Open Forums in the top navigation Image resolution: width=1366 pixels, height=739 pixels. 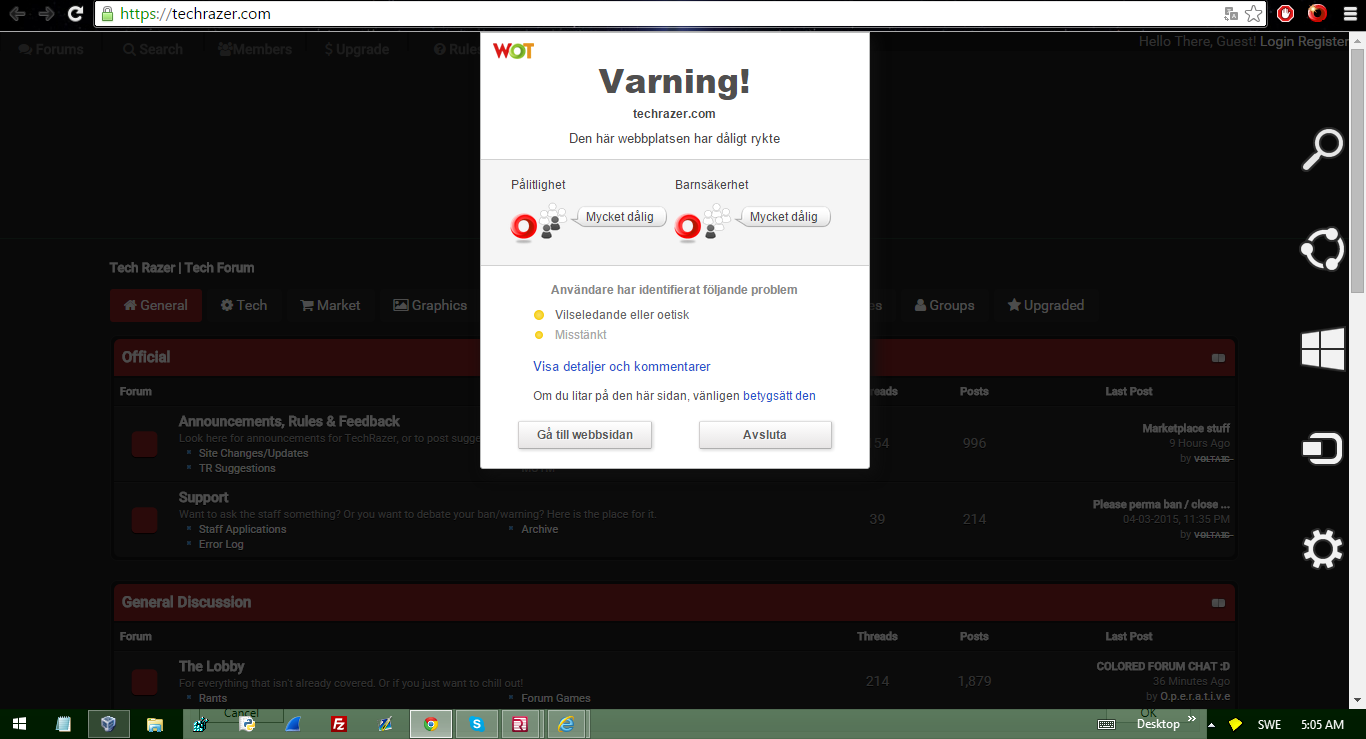[51, 49]
